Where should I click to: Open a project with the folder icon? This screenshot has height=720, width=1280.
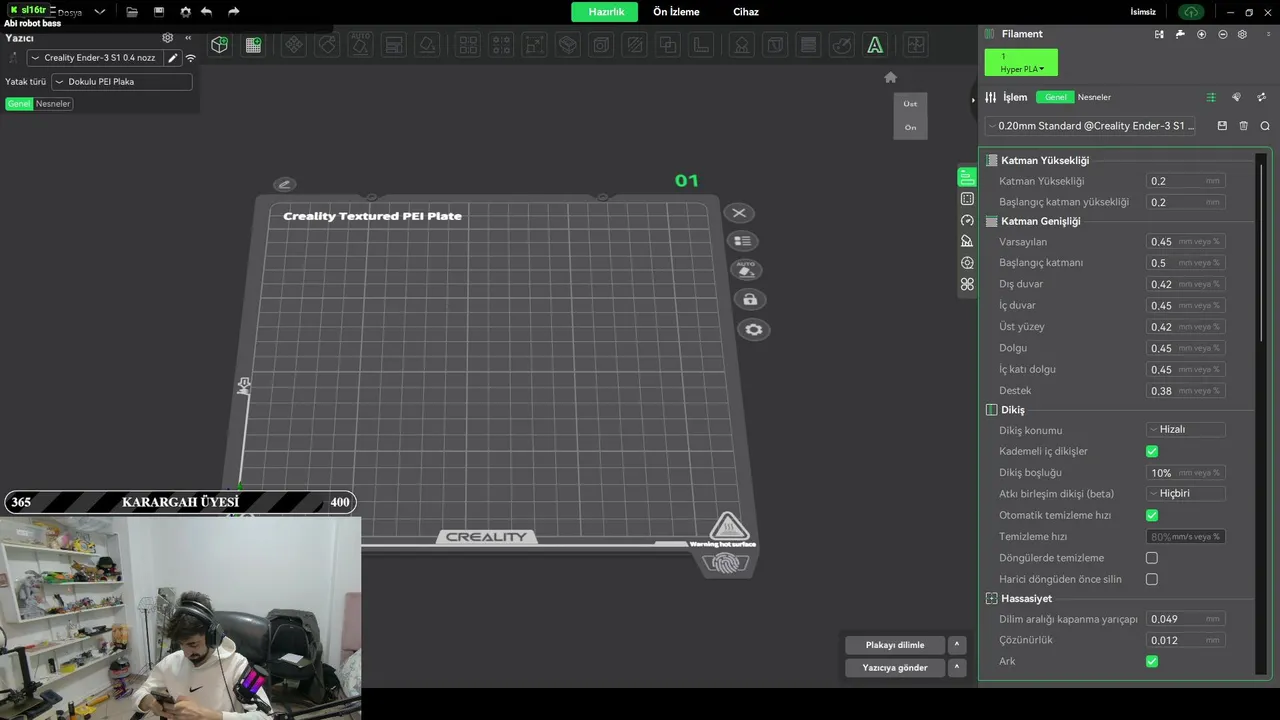pos(132,12)
